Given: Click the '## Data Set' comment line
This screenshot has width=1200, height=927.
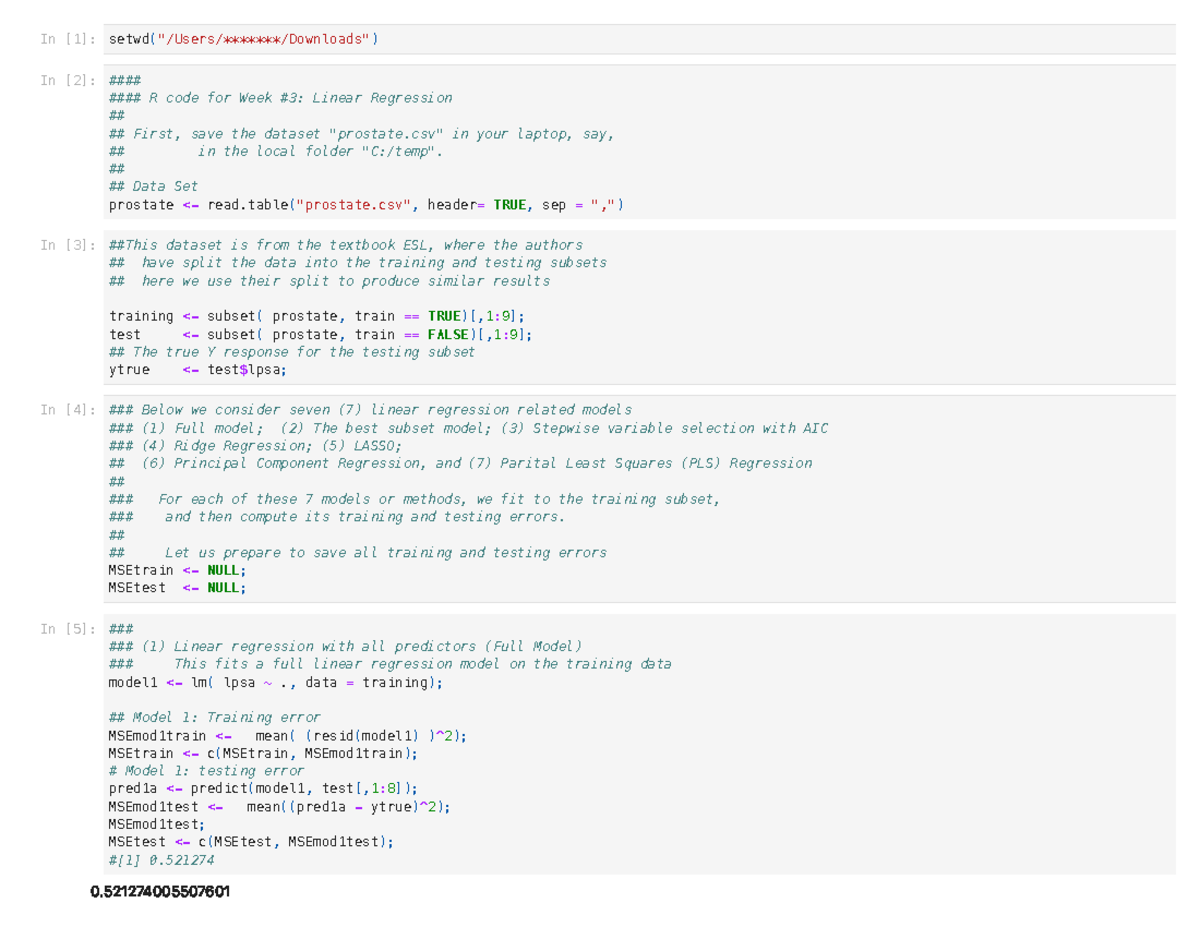Looking at the screenshot, I should pyautogui.click(x=153, y=186).
